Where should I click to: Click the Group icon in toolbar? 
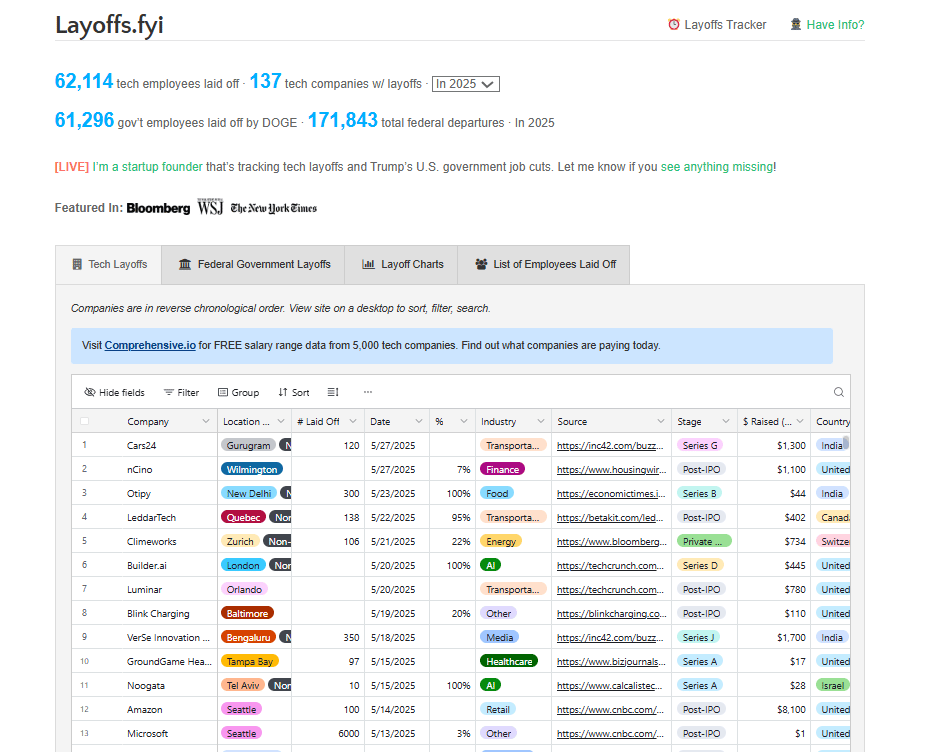pos(223,392)
